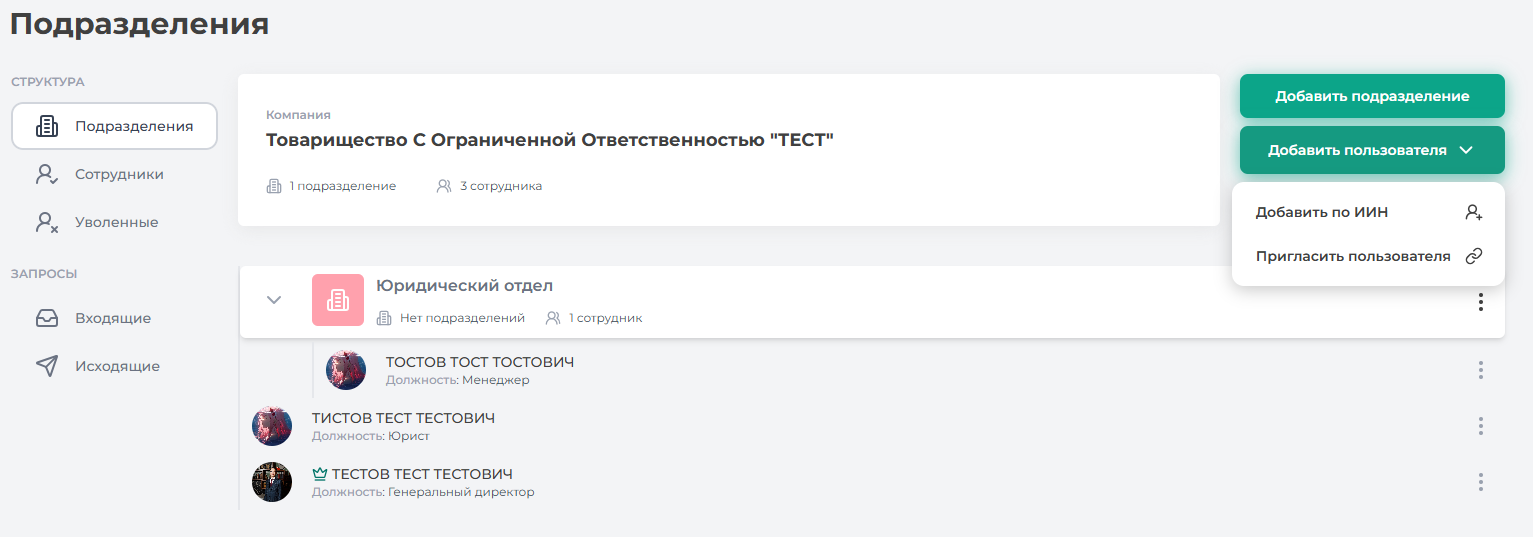This screenshot has width=1533, height=537.
Task: Click avatar of ТОСТОВ ТОСТ ТОСТОВИЧ
Action: [346, 370]
